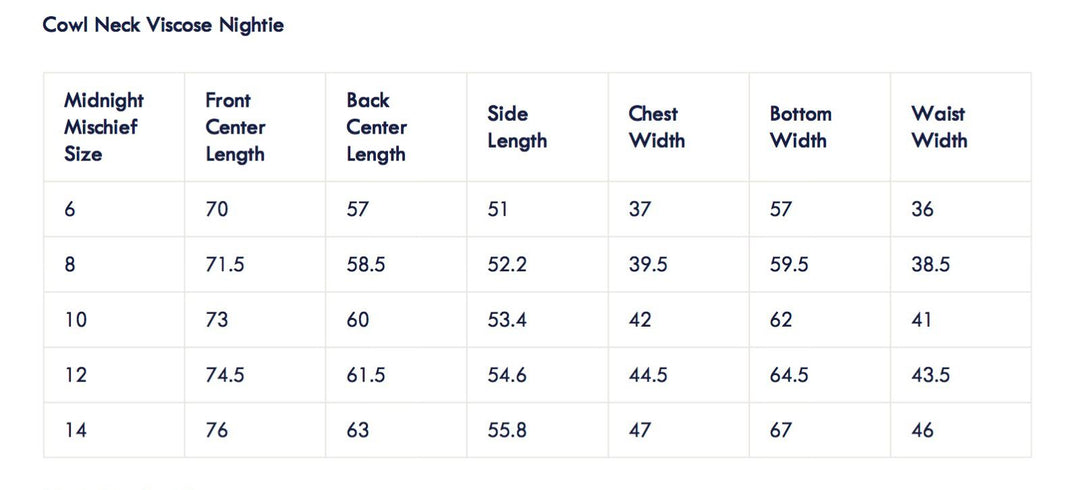Click the "Front Center Length" header cell
Viewport: 1080px width, 490px height.
(x=236, y=127)
